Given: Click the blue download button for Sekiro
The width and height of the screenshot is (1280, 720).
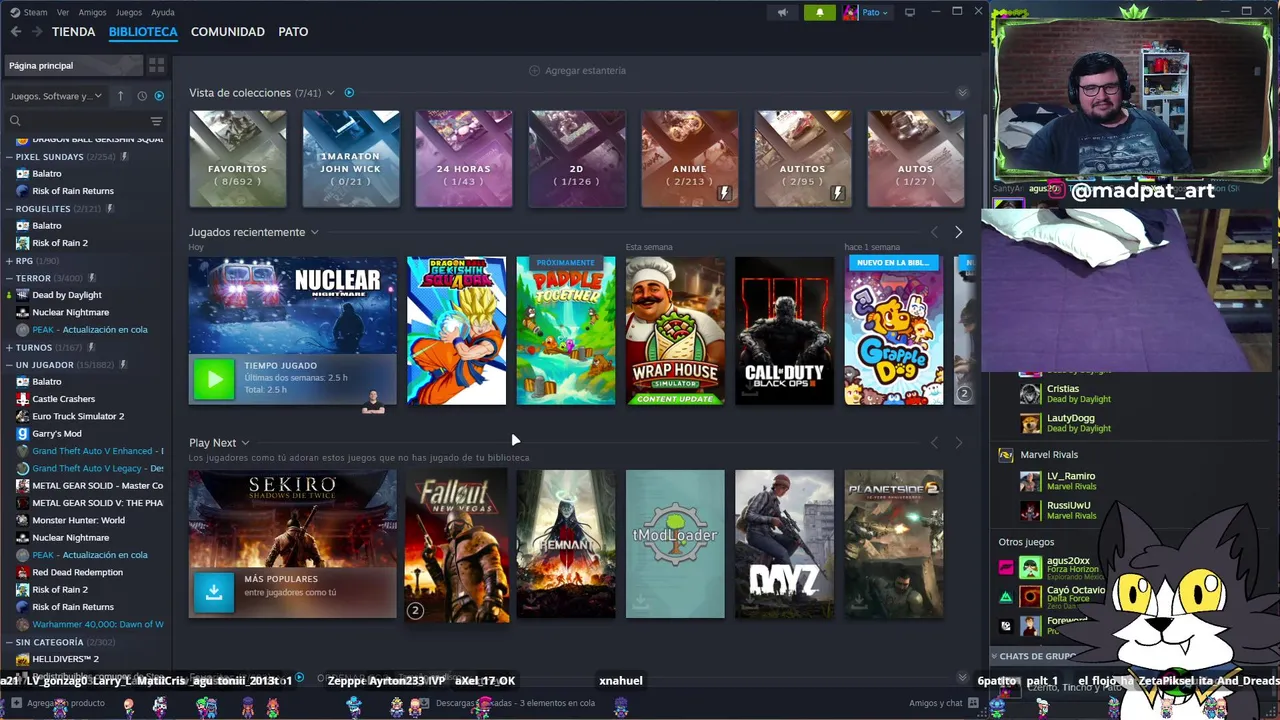Looking at the screenshot, I should [x=213, y=591].
